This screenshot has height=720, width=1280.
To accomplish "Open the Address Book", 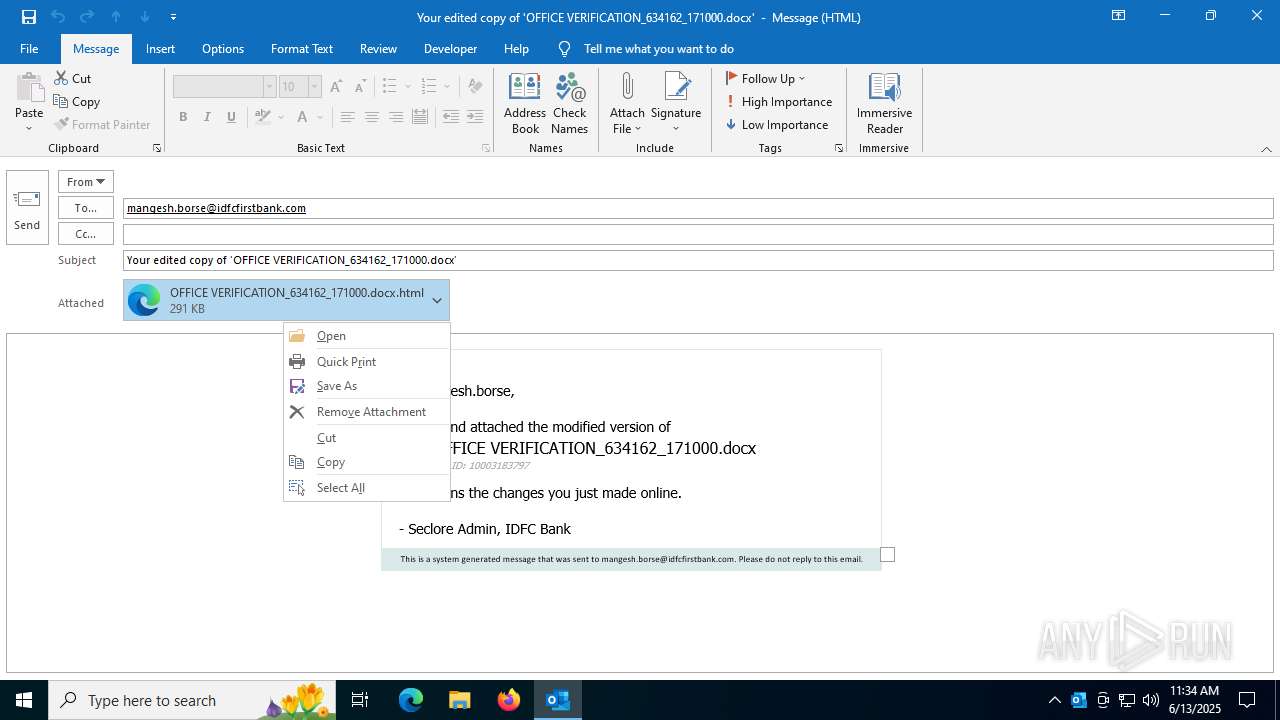I will tap(525, 103).
